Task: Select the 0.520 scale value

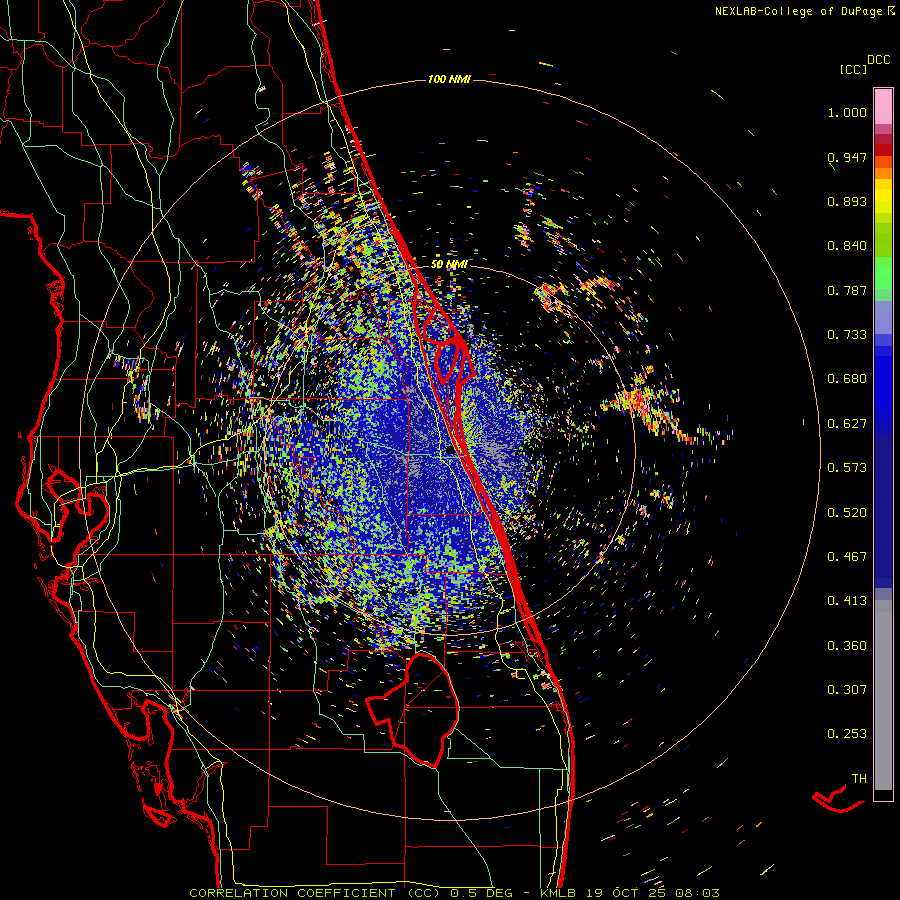Action: pos(847,513)
